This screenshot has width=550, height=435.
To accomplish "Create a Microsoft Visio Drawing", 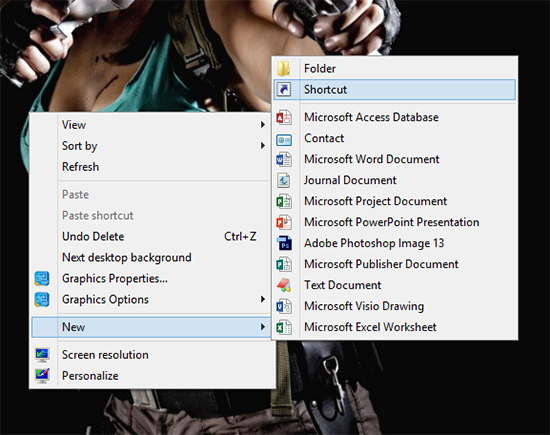I will [395, 306].
